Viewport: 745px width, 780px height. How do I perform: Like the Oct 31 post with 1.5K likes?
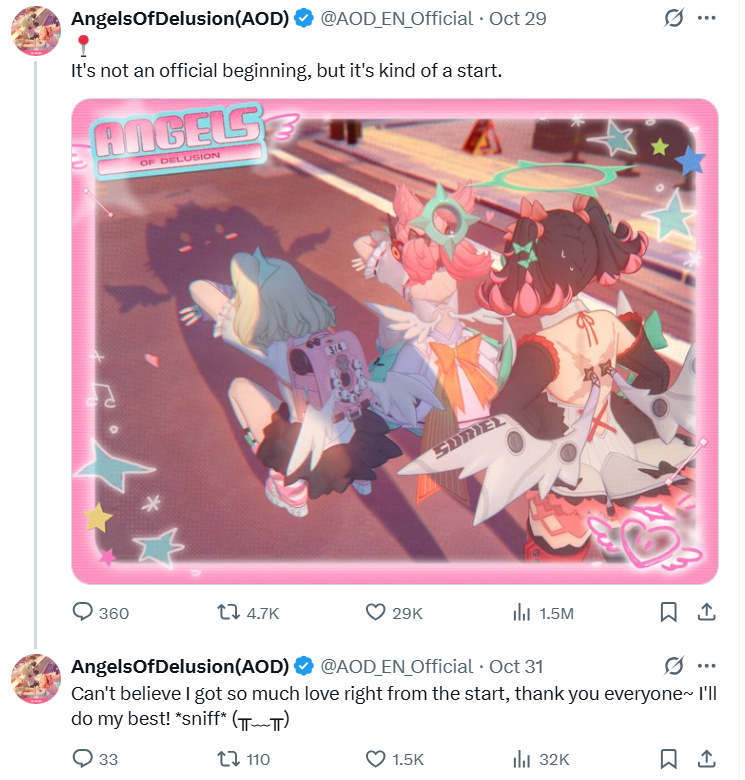[395, 759]
